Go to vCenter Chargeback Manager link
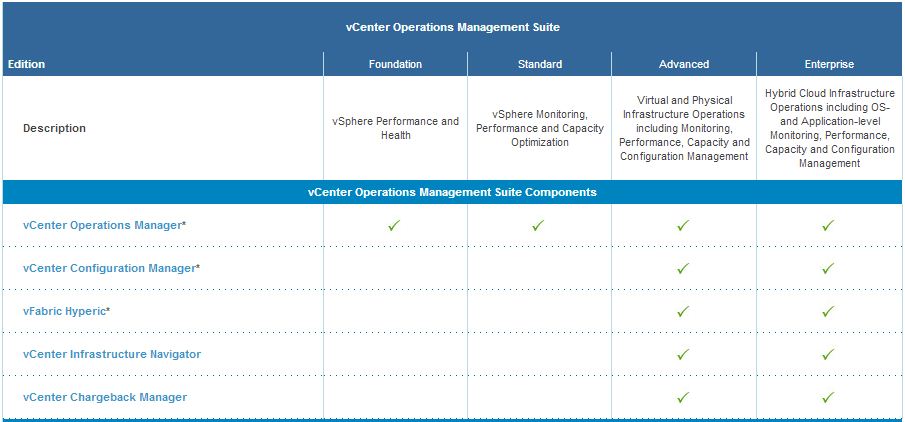The image size is (905, 422). [104, 397]
